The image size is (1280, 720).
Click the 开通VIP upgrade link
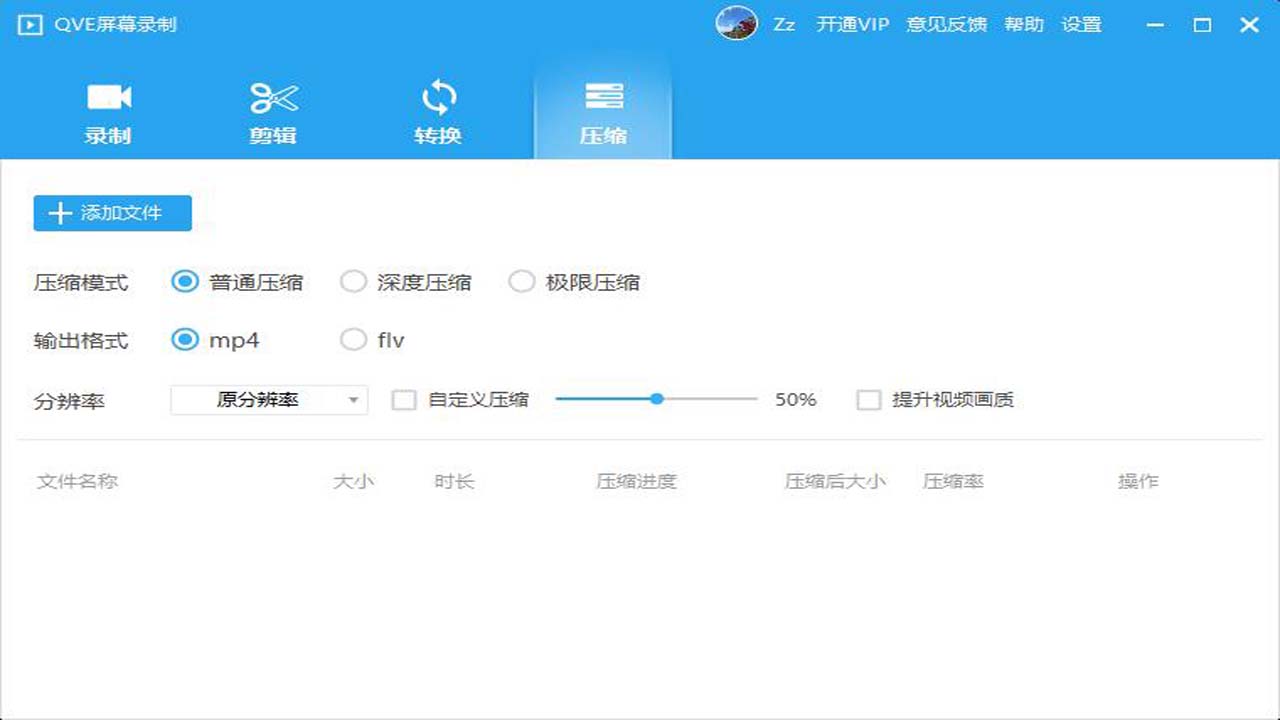[x=852, y=24]
